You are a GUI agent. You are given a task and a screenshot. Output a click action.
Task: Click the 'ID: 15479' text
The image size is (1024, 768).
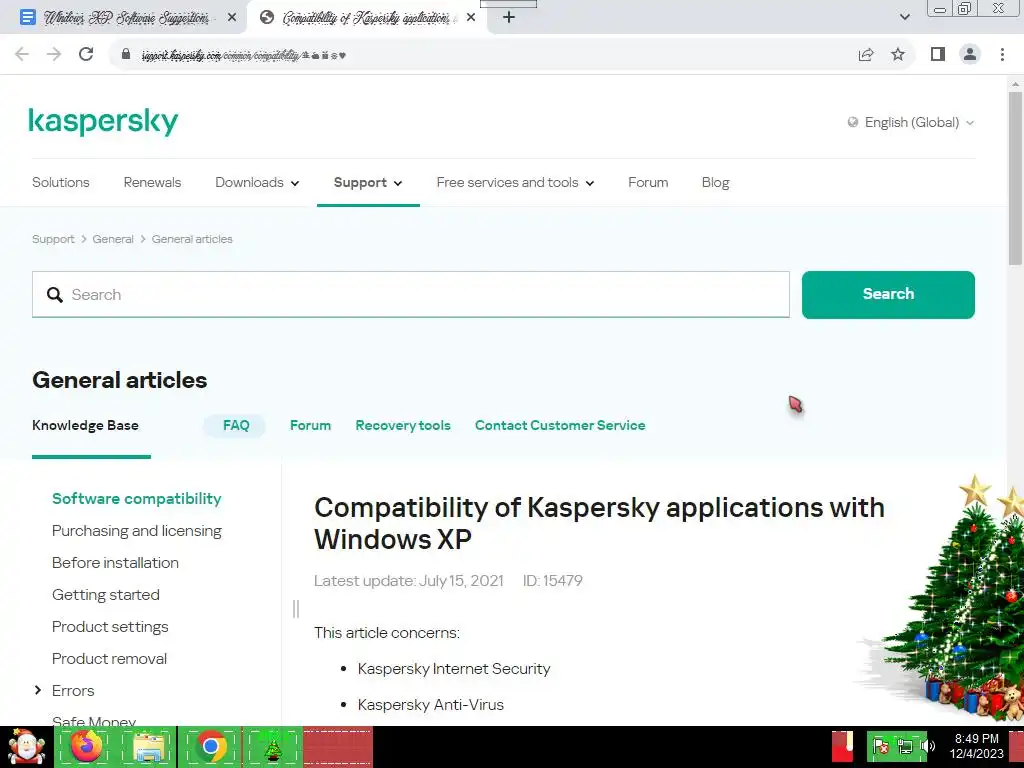(x=552, y=581)
